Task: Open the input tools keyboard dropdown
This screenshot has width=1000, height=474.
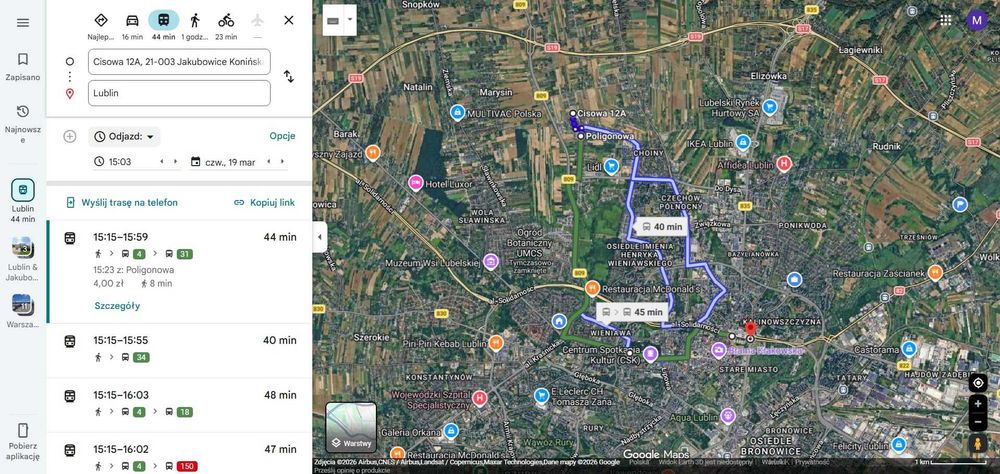Action: click(350, 20)
